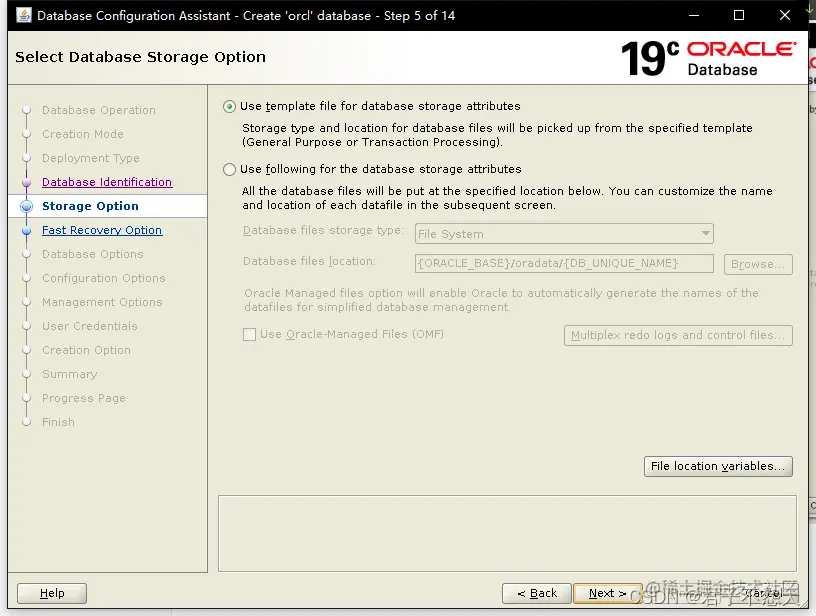This screenshot has height=616, width=816.
Task: Click 'Finish' step text
Action: [x=58, y=422]
